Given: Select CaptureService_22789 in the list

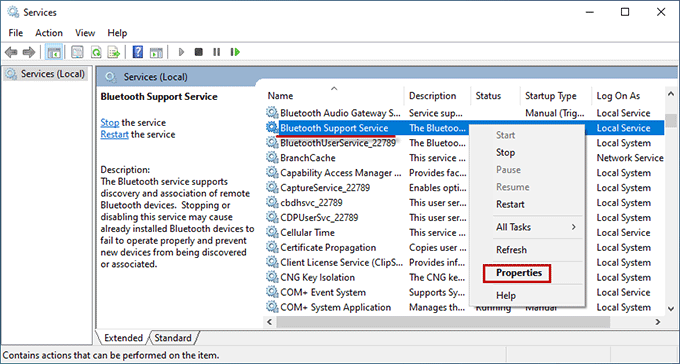Looking at the screenshot, I should click(325, 187).
